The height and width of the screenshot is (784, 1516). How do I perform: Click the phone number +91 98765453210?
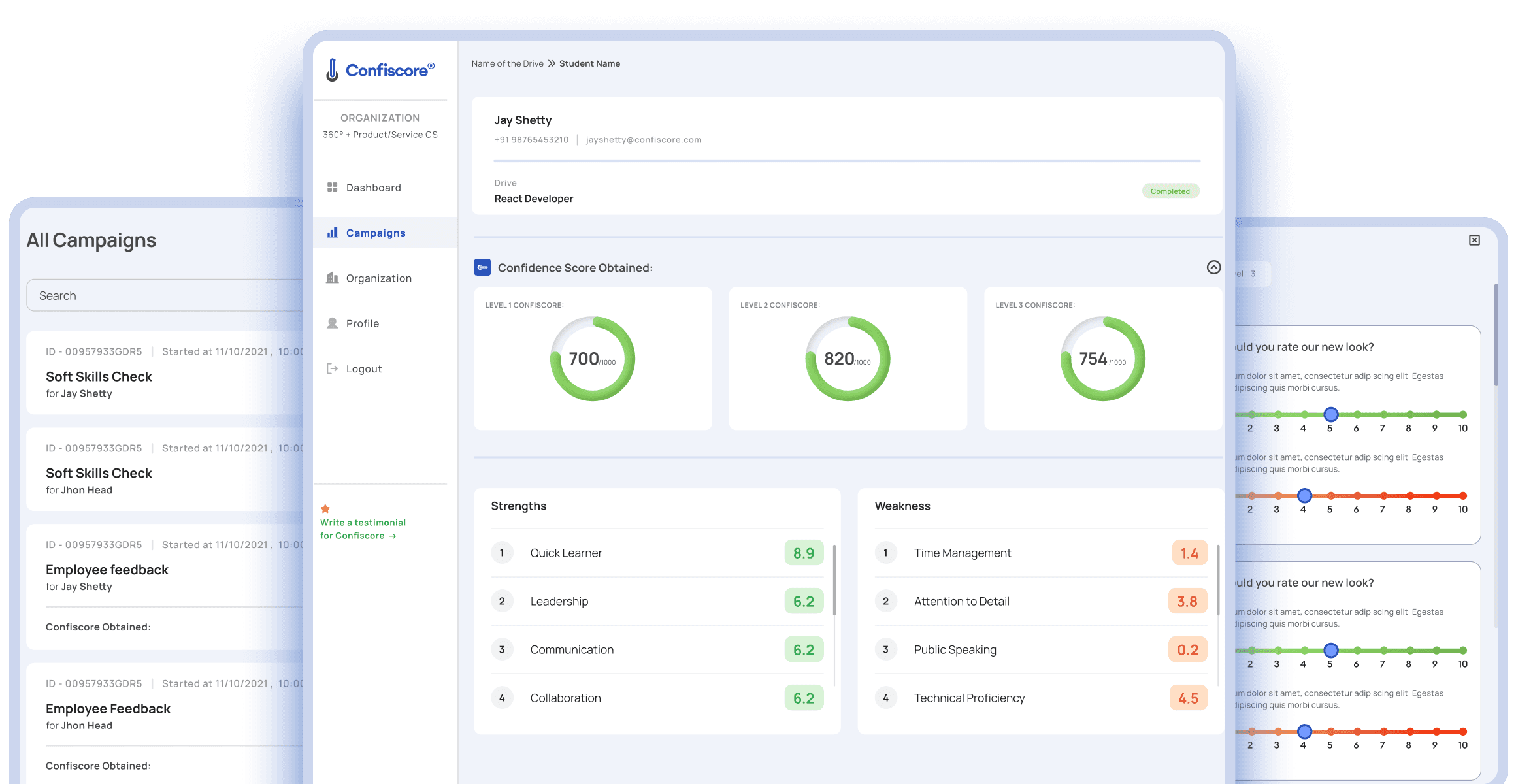531,140
